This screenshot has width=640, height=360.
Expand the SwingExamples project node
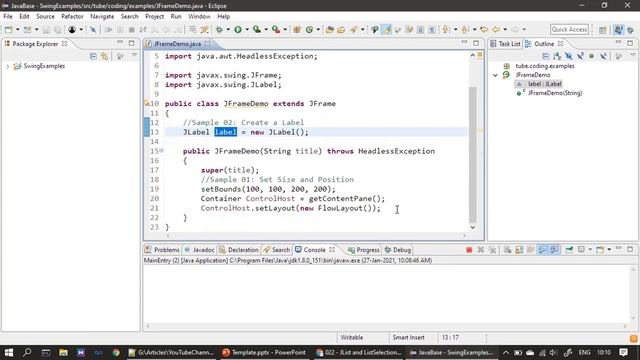coord(7,66)
